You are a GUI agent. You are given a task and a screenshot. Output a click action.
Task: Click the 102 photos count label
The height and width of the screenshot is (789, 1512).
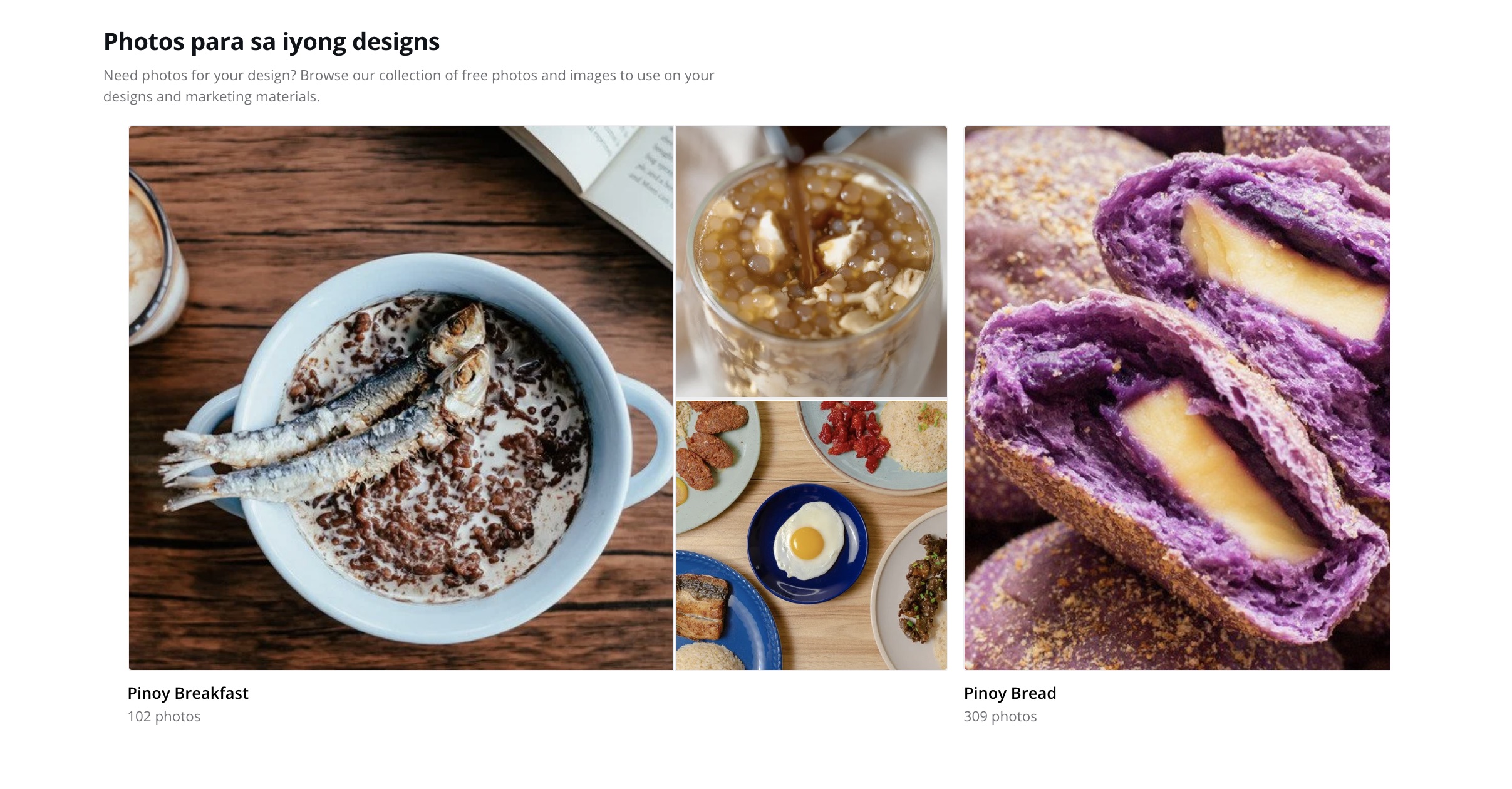164,716
